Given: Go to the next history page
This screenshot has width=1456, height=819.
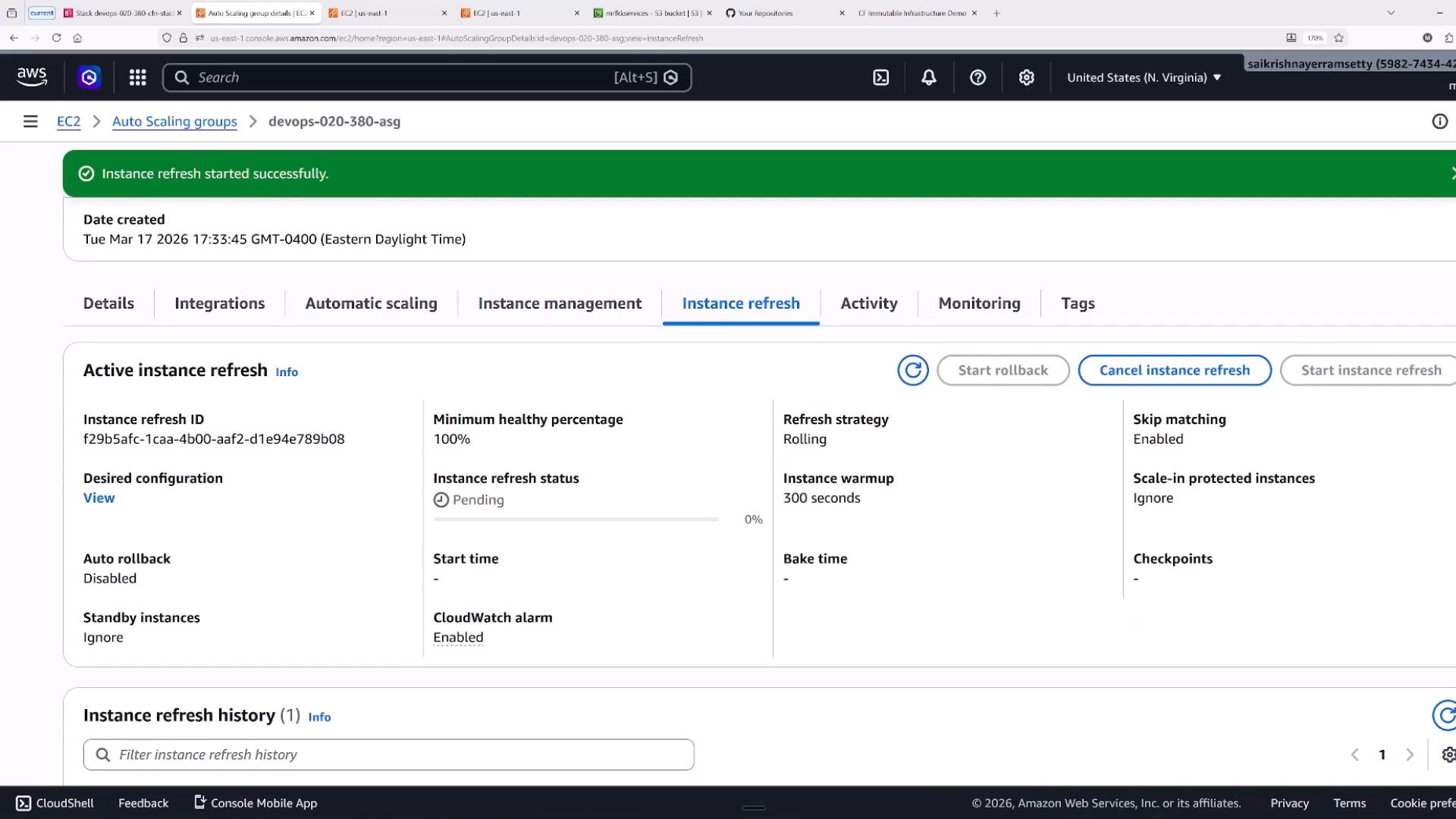Looking at the screenshot, I should [1410, 755].
